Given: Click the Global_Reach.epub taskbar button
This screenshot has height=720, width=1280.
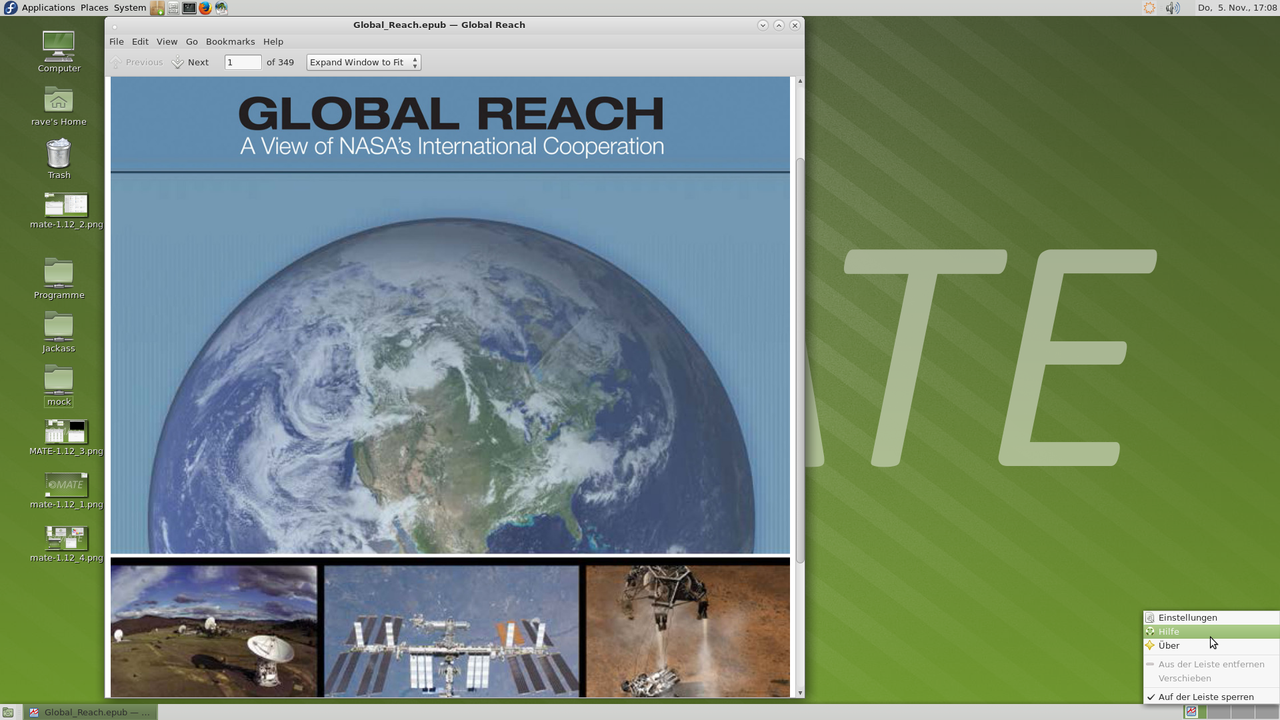Looking at the screenshot, I should 90,712.
